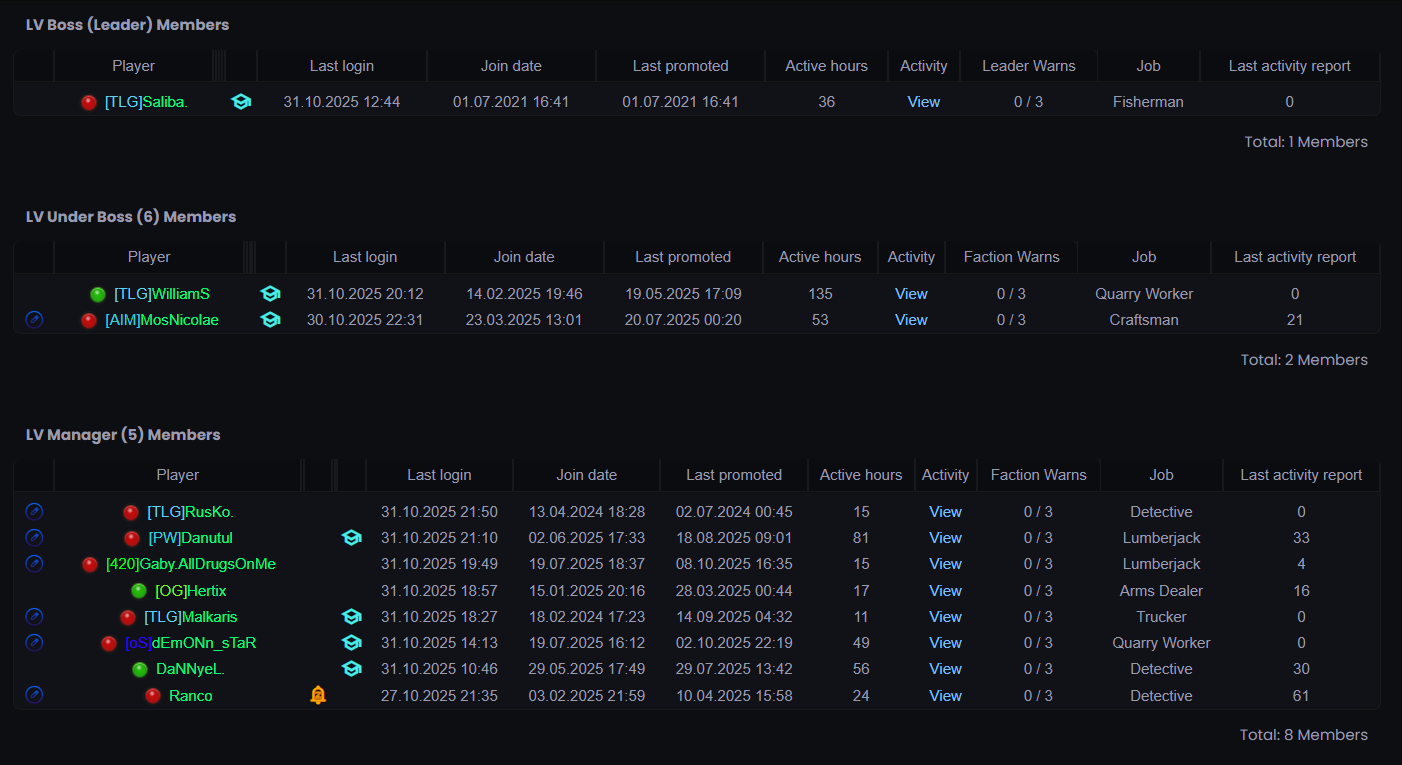Click the graduation cap icon next to [TLG]Malkaris
Screen dimensions: 1402x765
click(351, 617)
